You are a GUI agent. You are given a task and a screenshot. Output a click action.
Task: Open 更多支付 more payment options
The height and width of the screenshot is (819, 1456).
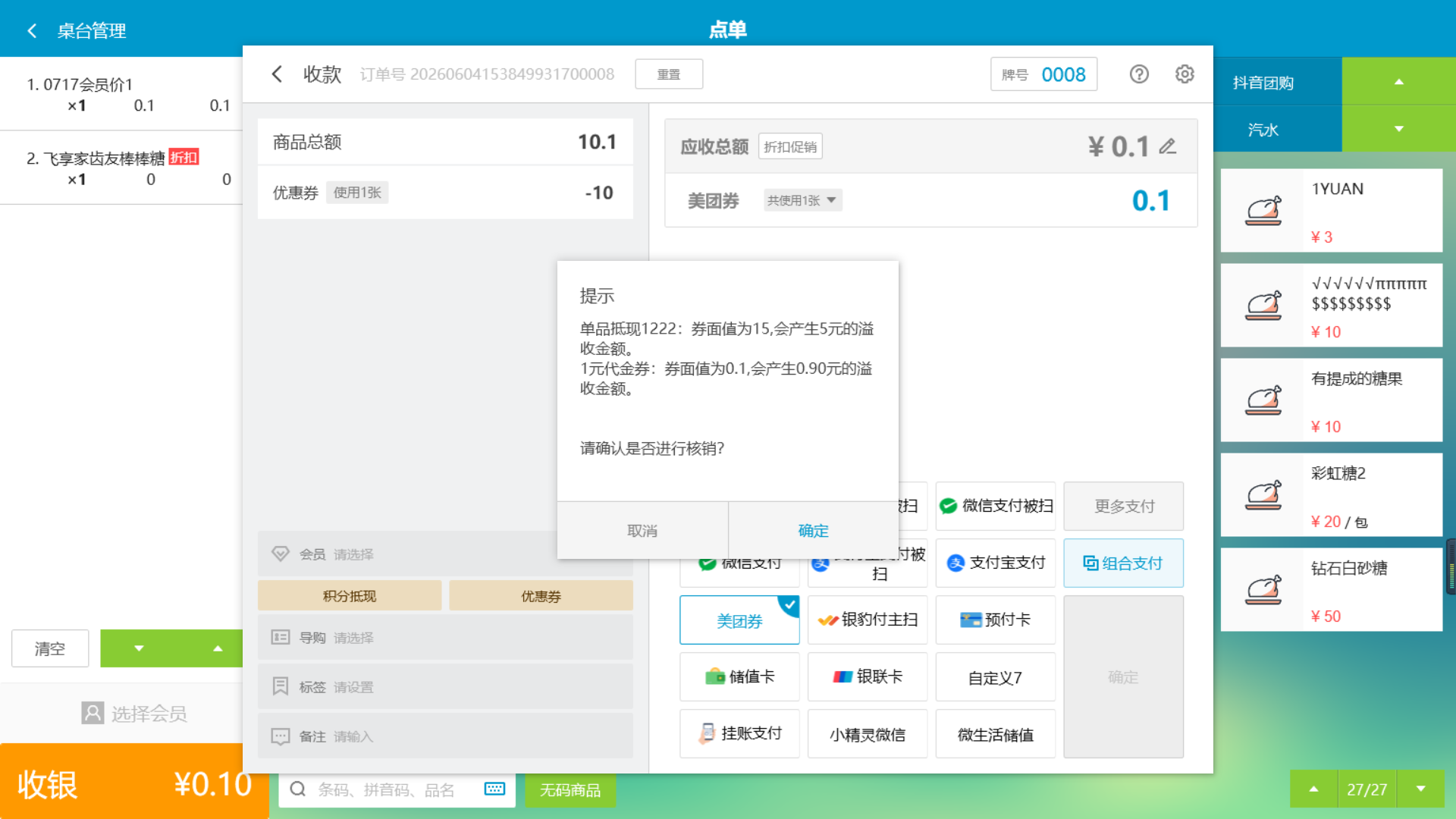click(x=1123, y=506)
